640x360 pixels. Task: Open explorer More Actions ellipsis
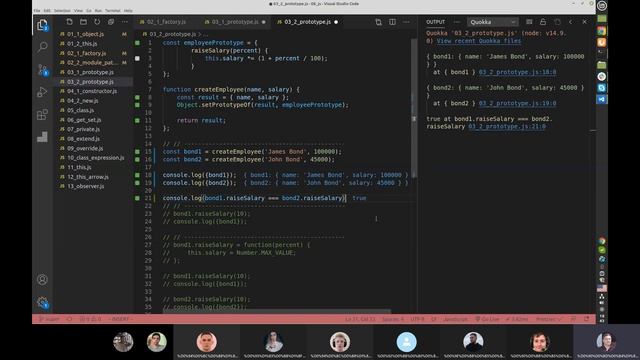[x=125, y=22]
